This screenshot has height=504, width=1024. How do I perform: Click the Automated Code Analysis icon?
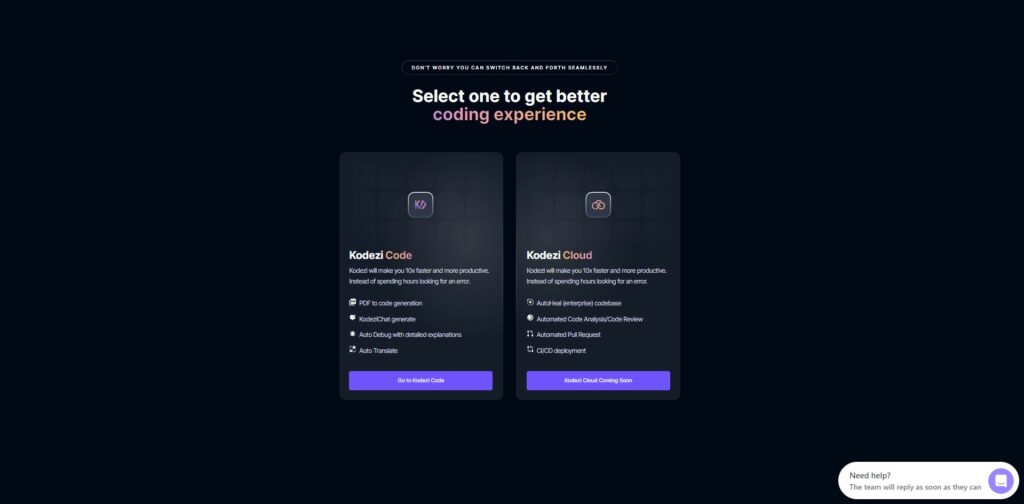(530, 318)
